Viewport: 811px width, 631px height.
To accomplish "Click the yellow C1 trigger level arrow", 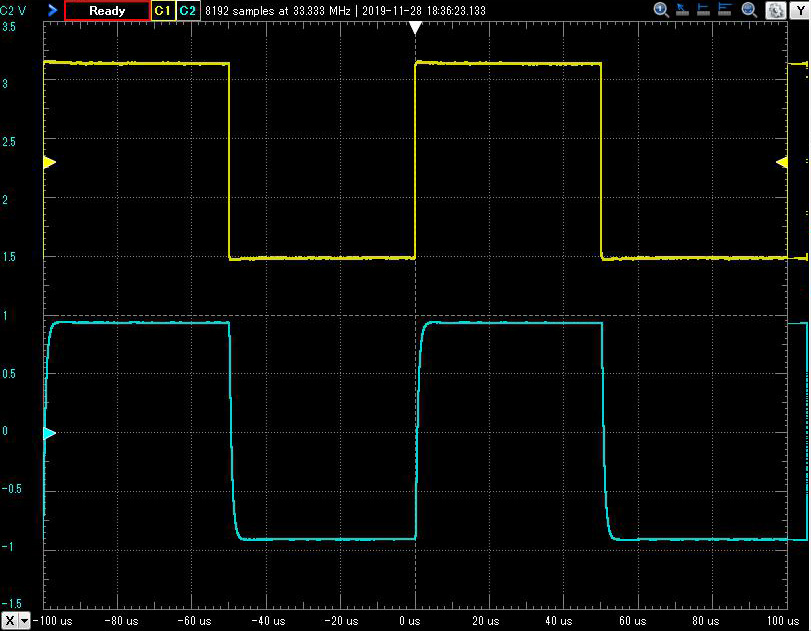I will [x=49, y=162].
